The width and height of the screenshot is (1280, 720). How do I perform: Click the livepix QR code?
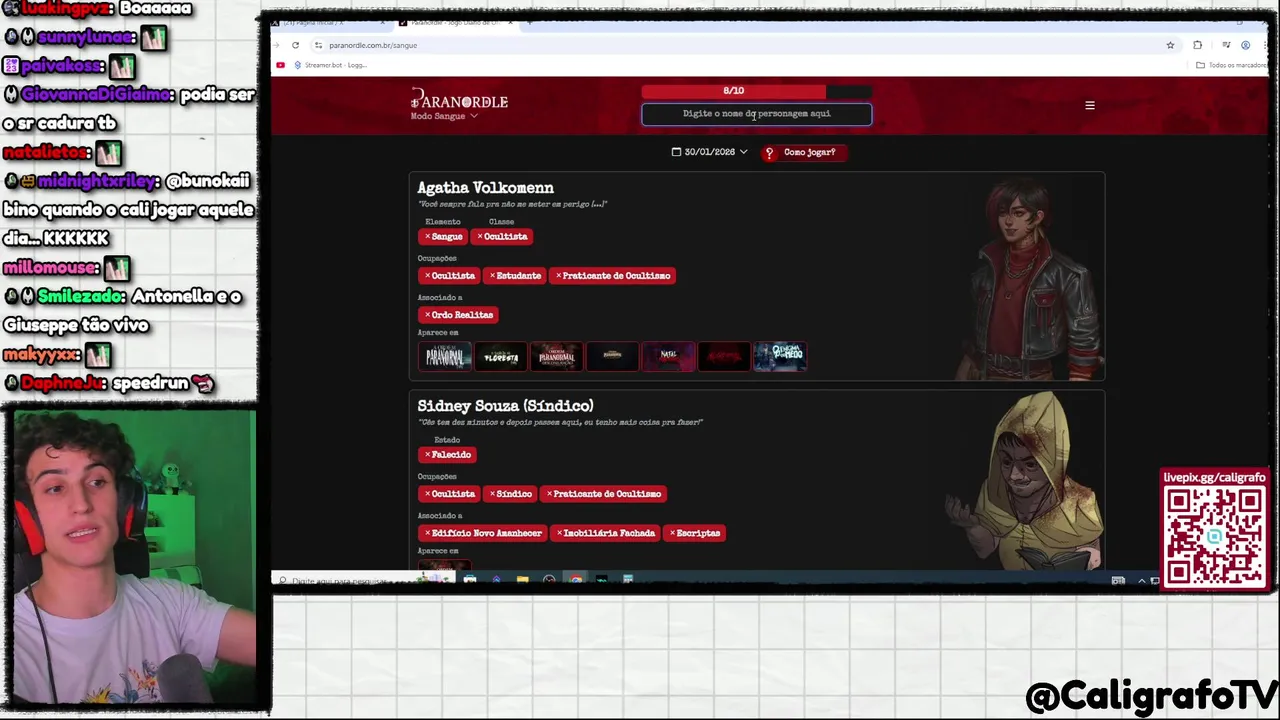pos(1214,535)
